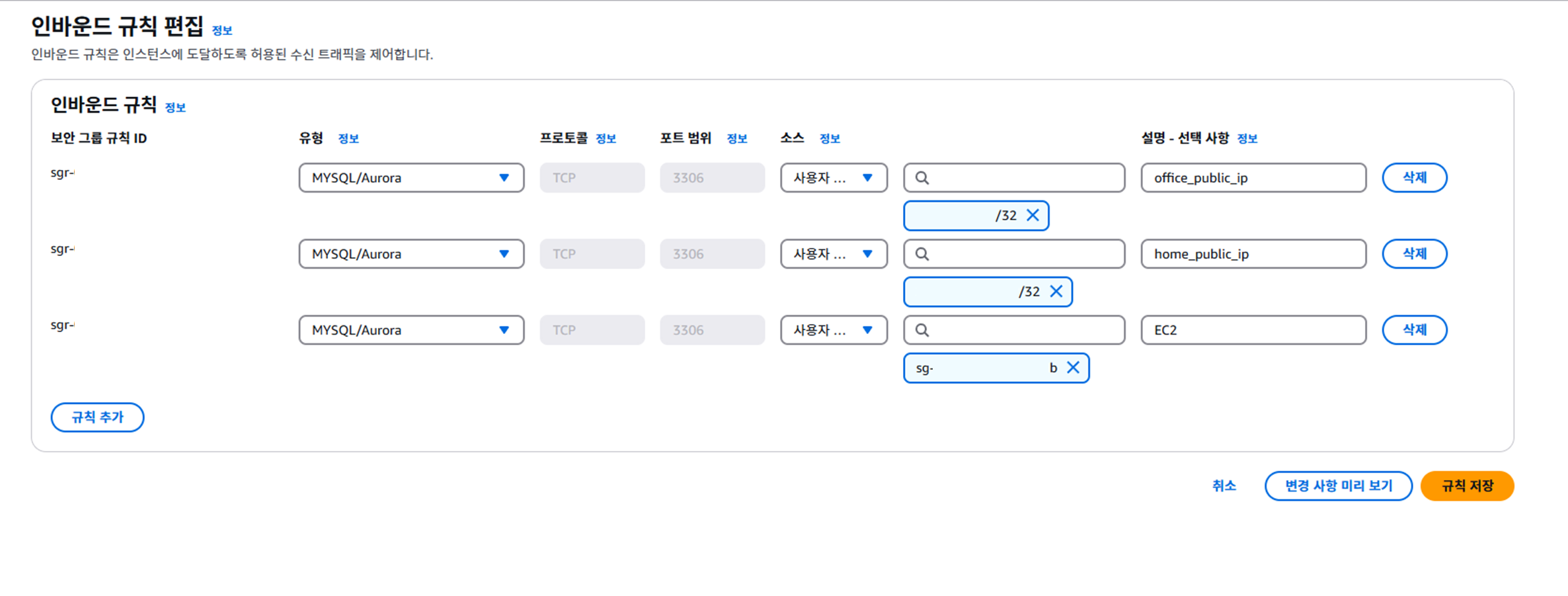Click the disabled TCP protocol field for office_public_ip

592,178
